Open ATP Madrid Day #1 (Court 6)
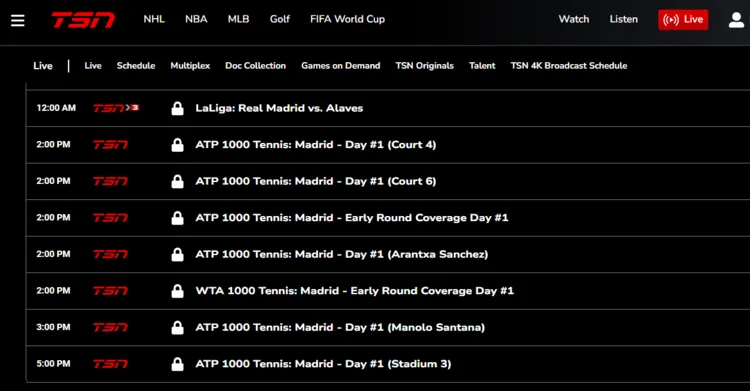Viewport: 750px width, 391px height. click(316, 181)
